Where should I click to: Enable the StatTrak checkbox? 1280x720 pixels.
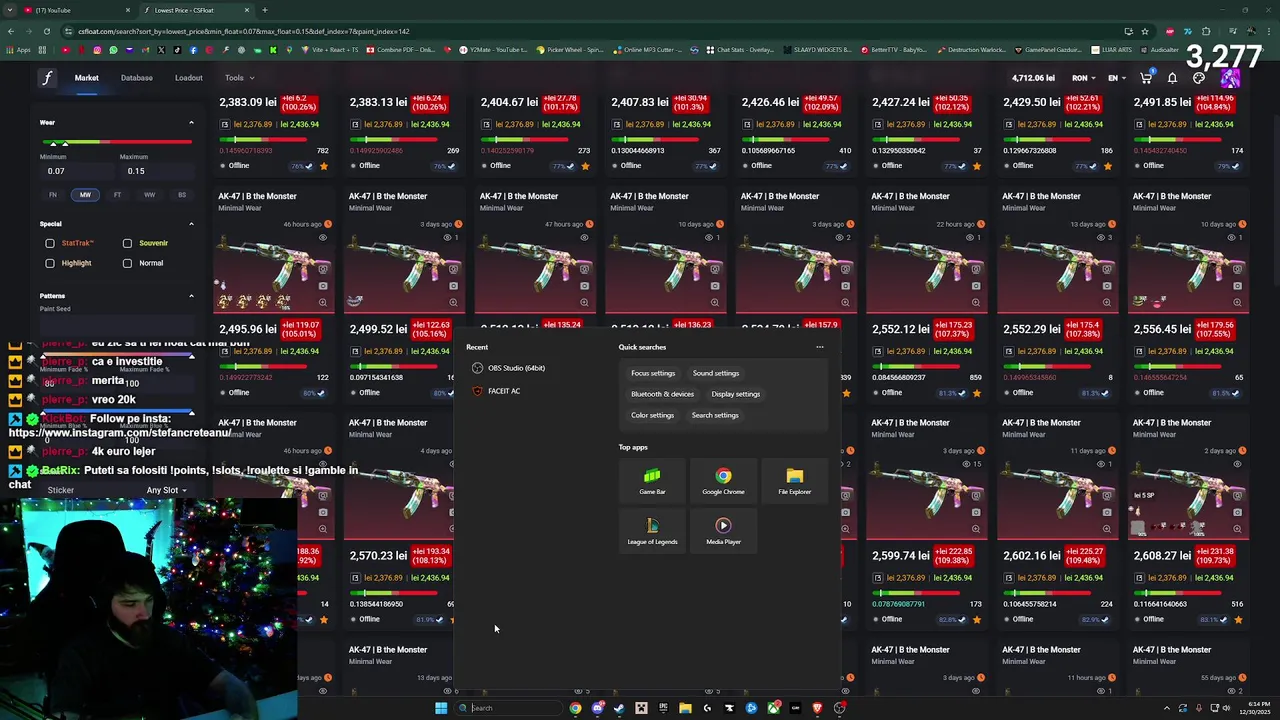50,243
